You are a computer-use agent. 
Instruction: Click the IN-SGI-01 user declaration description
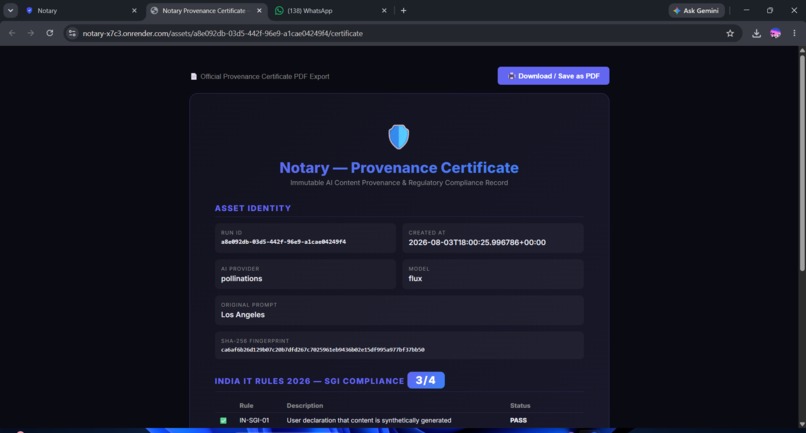369,420
